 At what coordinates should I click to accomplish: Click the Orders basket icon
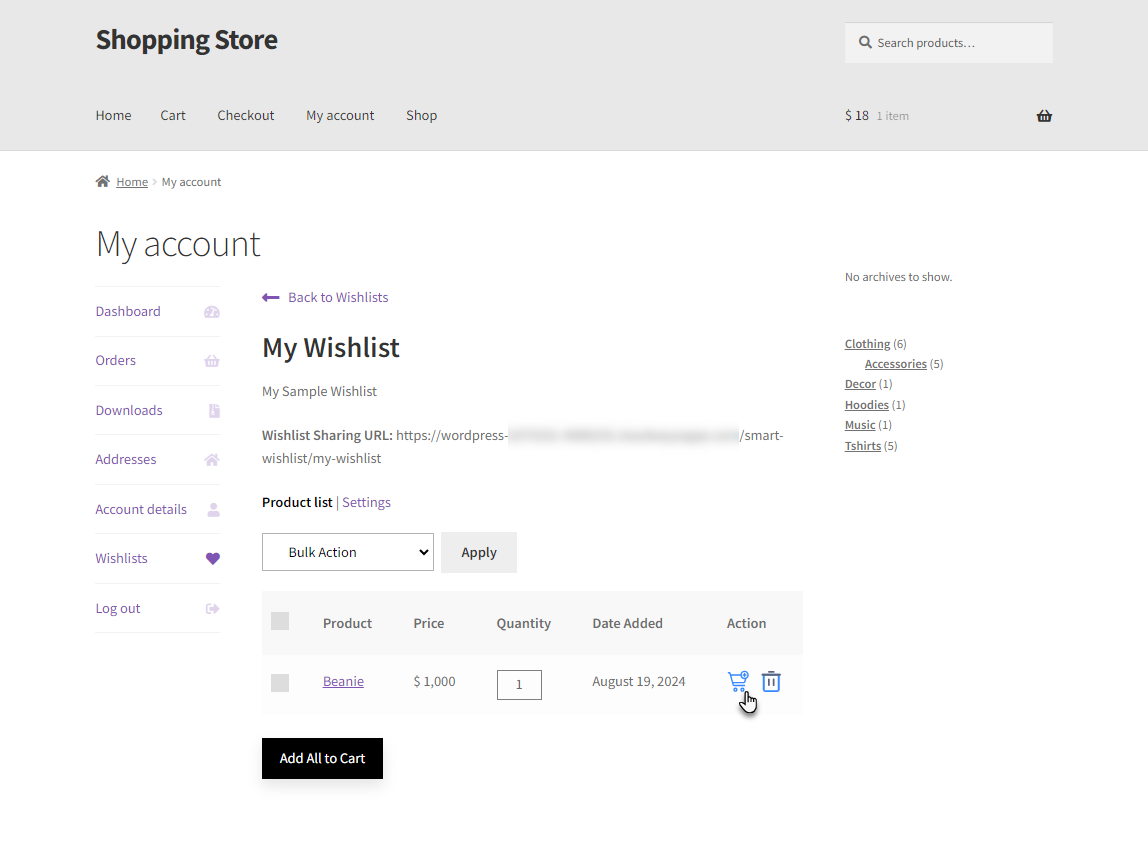[x=212, y=361]
